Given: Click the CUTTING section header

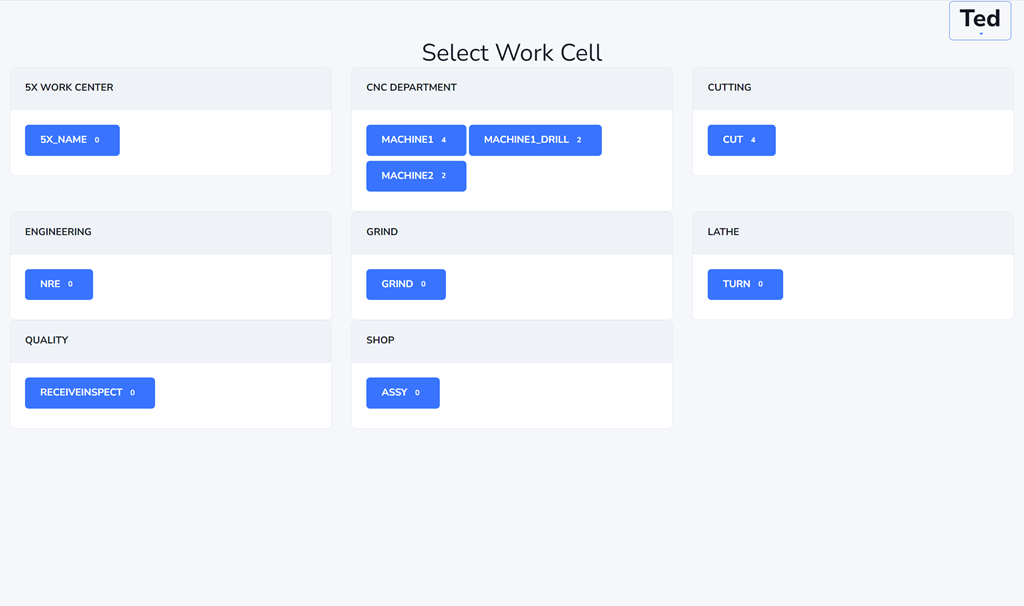Looking at the screenshot, I should pyautogui.click(x=729, y=88).
